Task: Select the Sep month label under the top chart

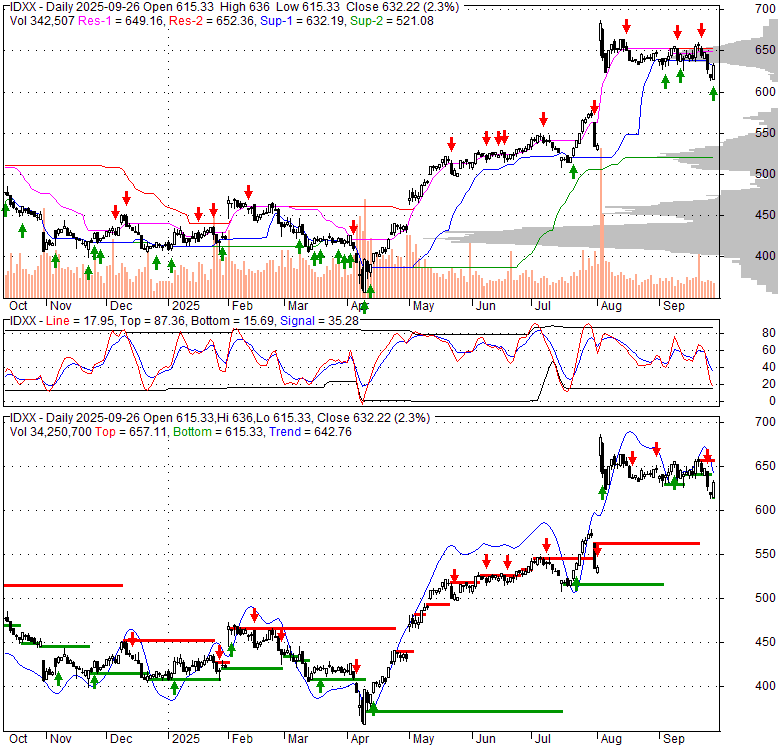Action: 674,306
